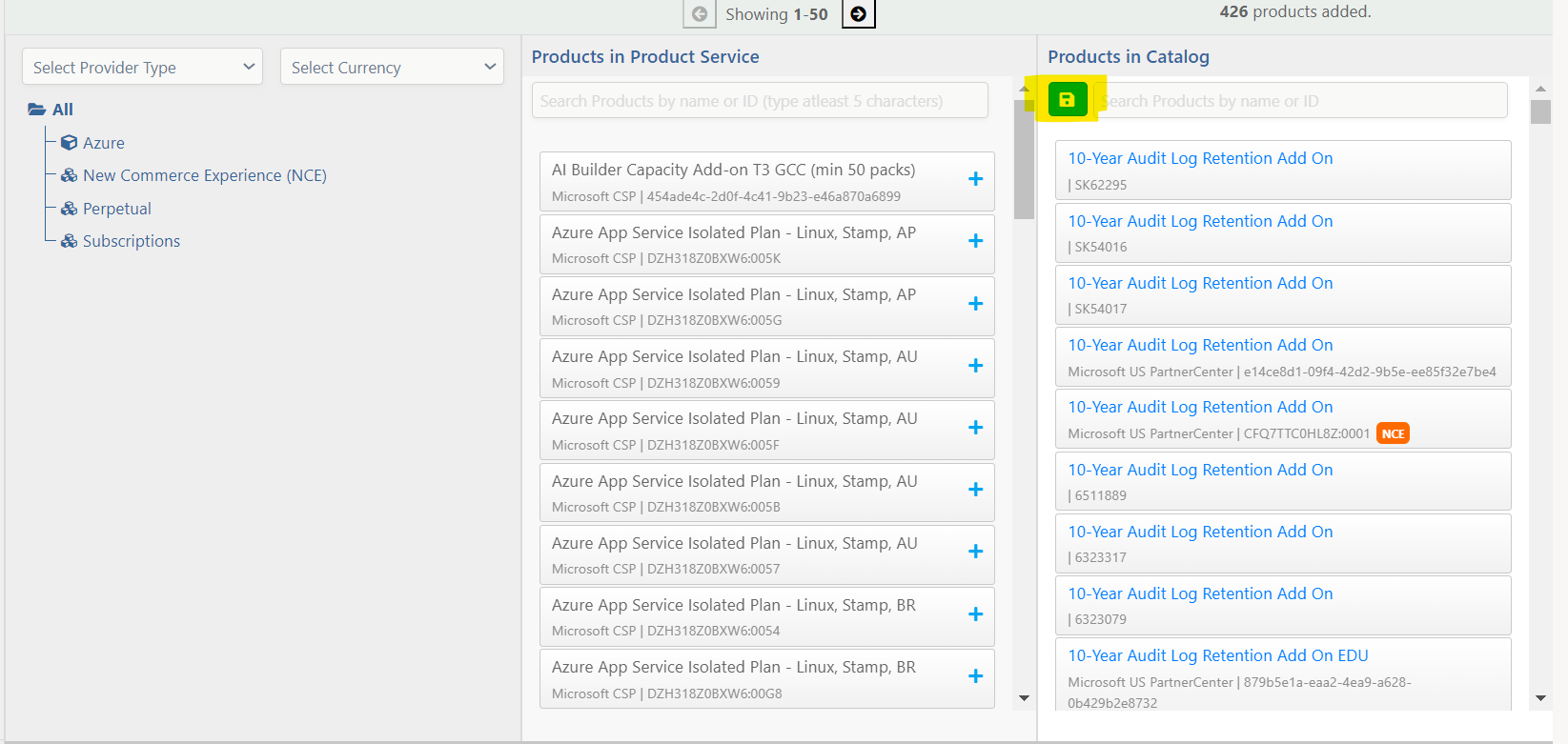Add product DZH318Z0BXW6:0054 with plus icon

(975, 614)
